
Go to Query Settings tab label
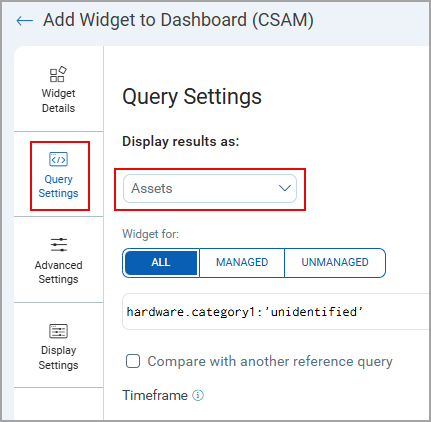click(58, 186)
